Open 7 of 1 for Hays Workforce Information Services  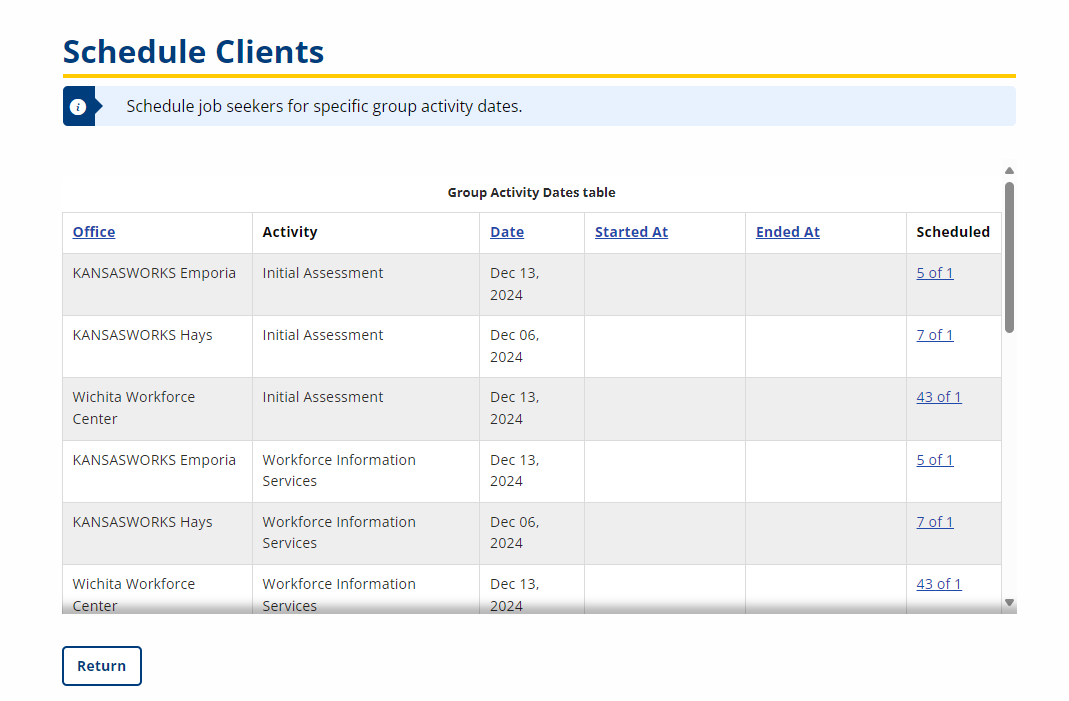coord(935,522)
